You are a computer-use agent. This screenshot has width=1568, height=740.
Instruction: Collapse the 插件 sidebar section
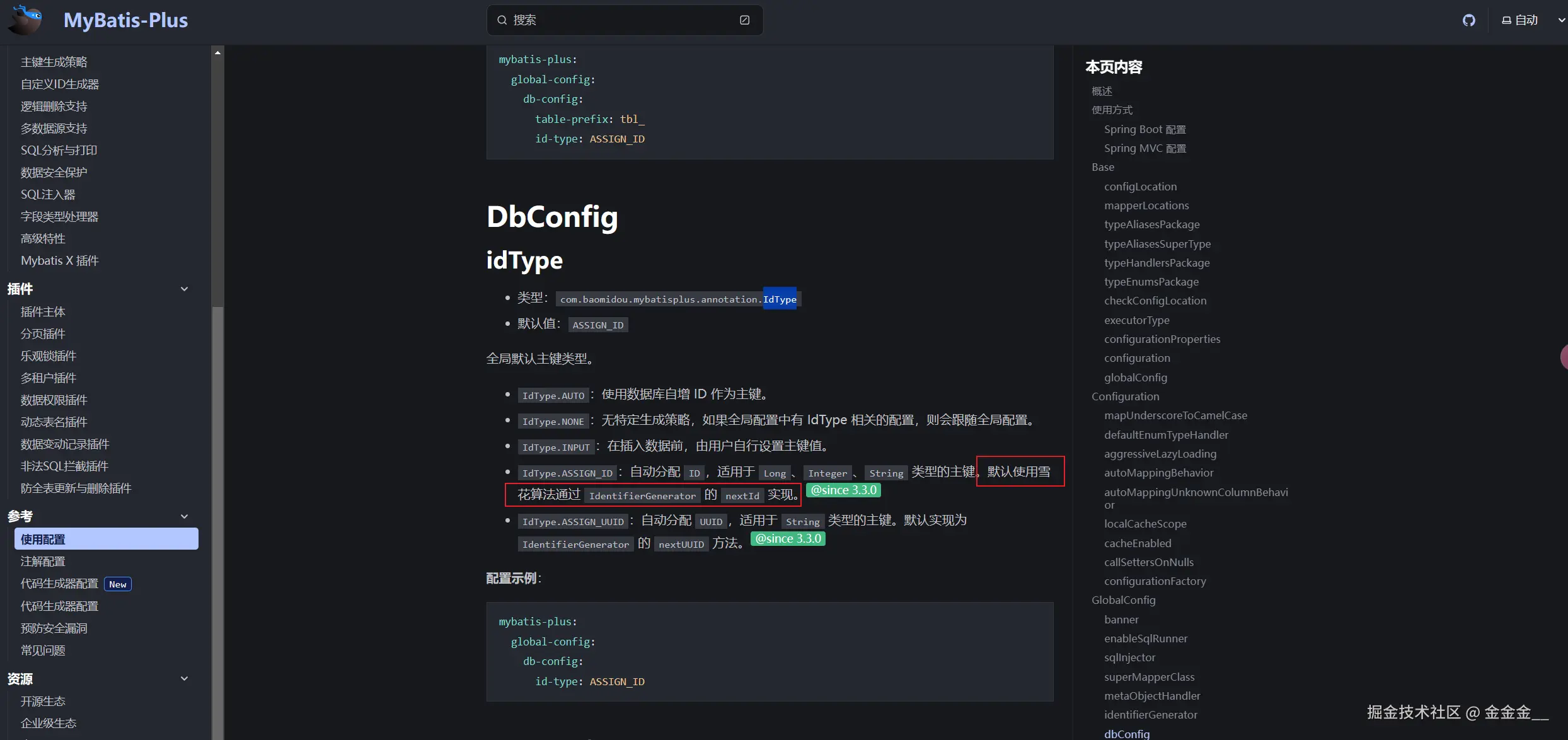pyautogui.click(x=184, y=289)
